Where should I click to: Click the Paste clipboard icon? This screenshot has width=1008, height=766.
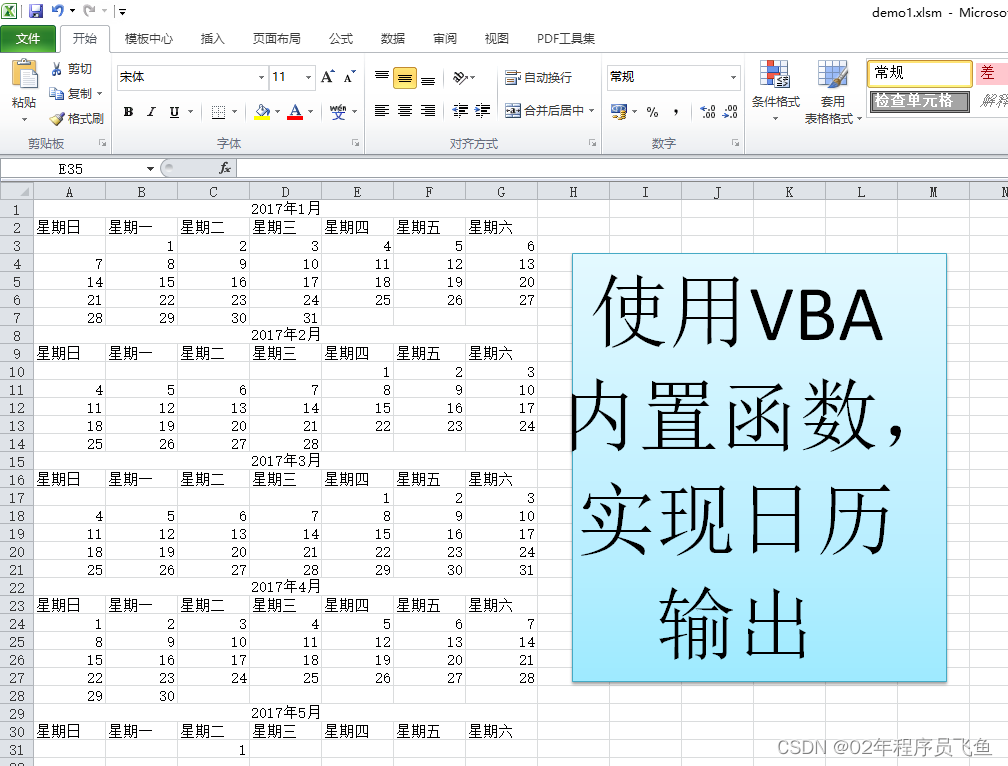coord(24,75)
